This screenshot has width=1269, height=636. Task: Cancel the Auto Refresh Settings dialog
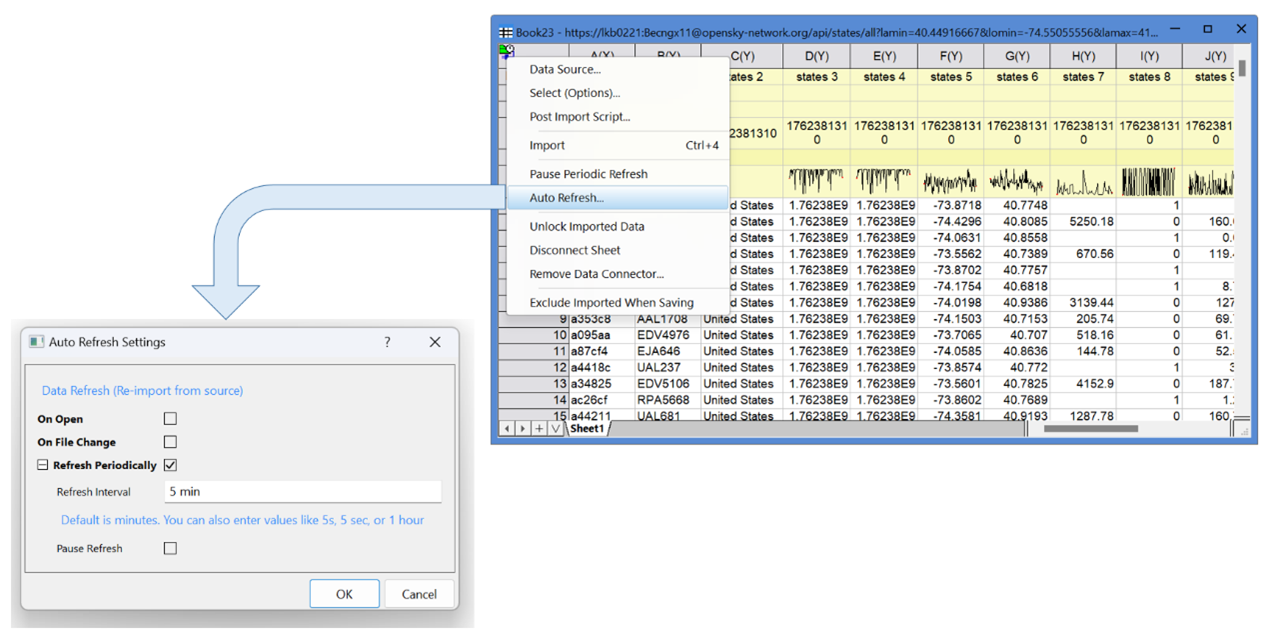419,594
